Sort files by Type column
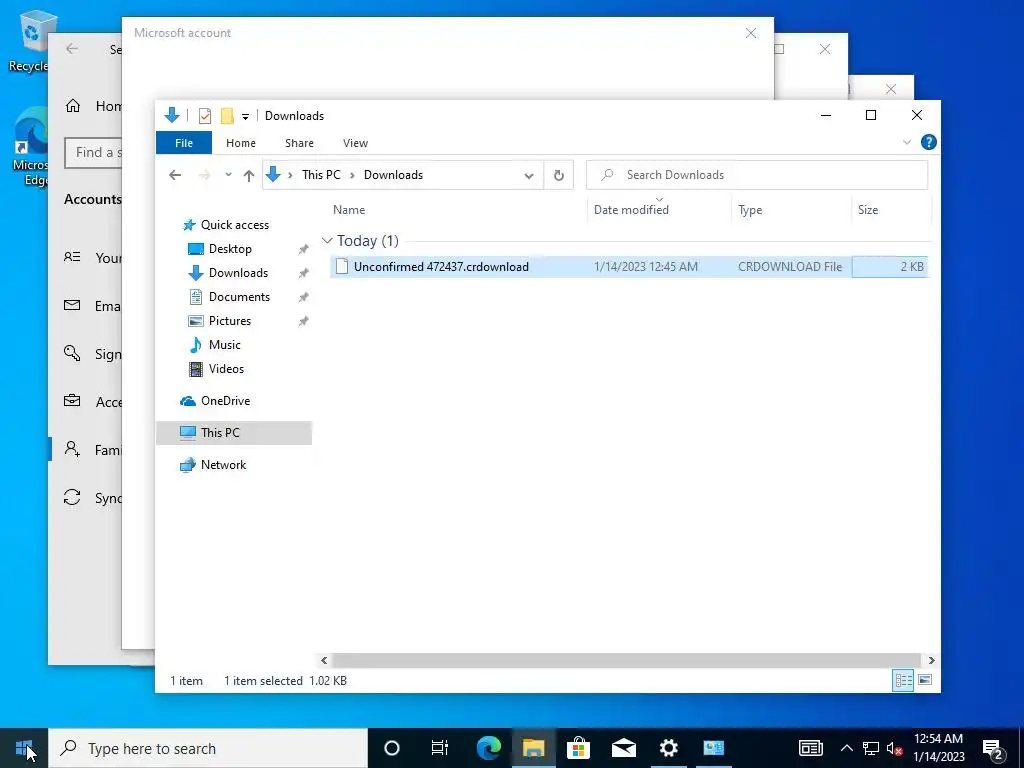This screenshot has width=1024, height=768. pos(750,210)
